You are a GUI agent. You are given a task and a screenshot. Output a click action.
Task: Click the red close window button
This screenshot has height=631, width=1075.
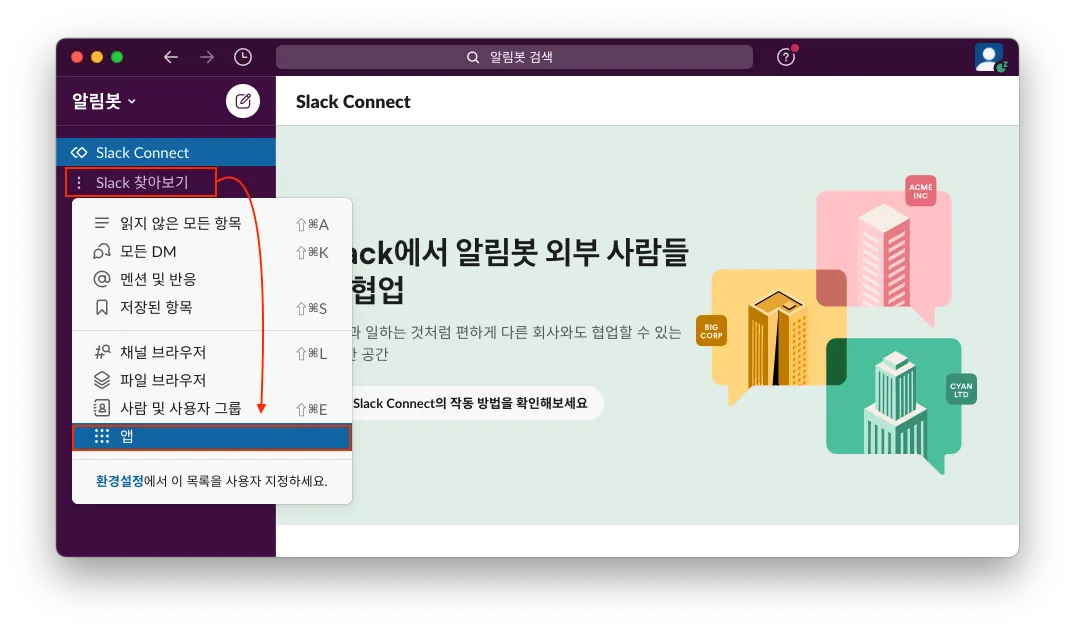tap(77, 57)
